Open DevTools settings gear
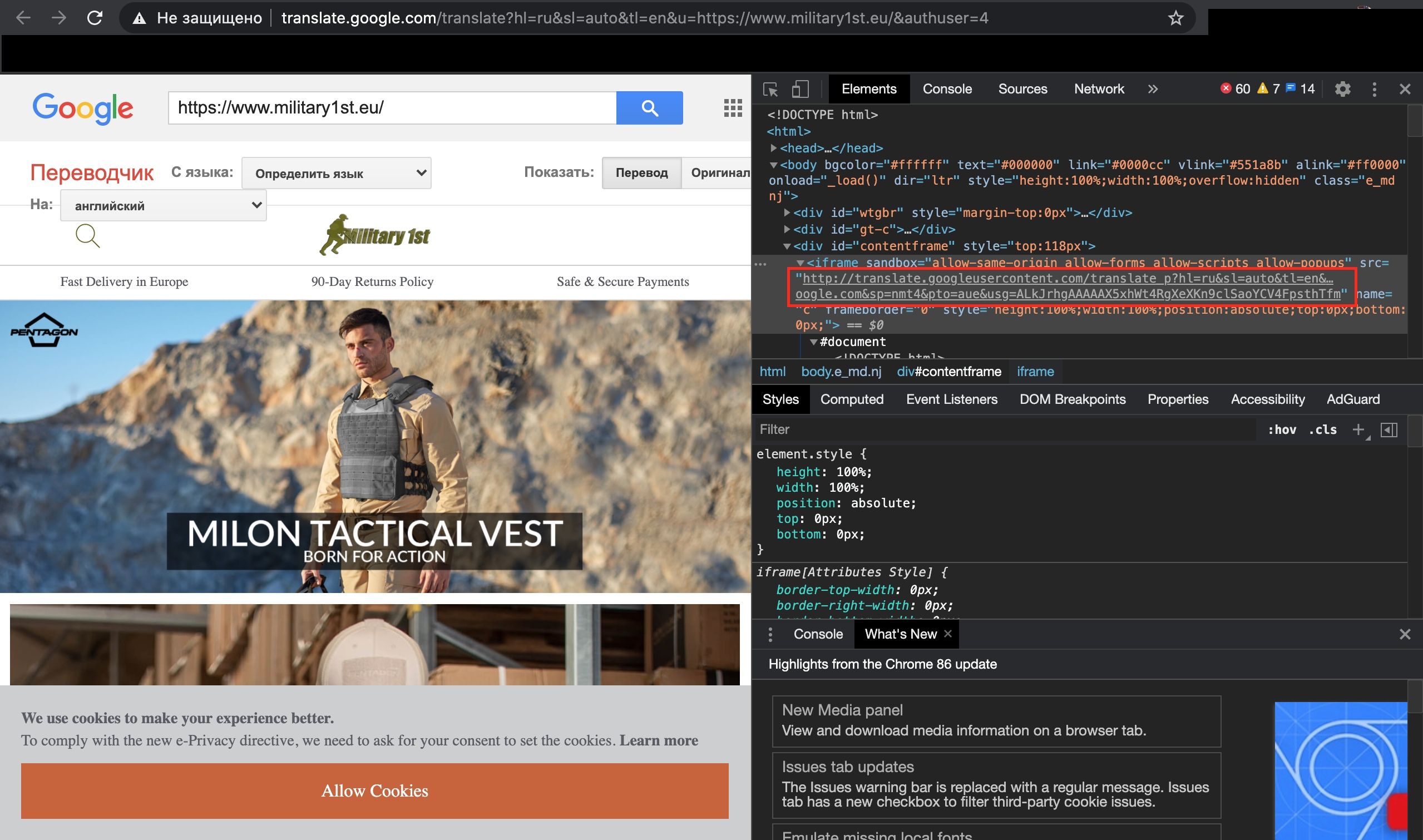 [x=1343, y=89]
